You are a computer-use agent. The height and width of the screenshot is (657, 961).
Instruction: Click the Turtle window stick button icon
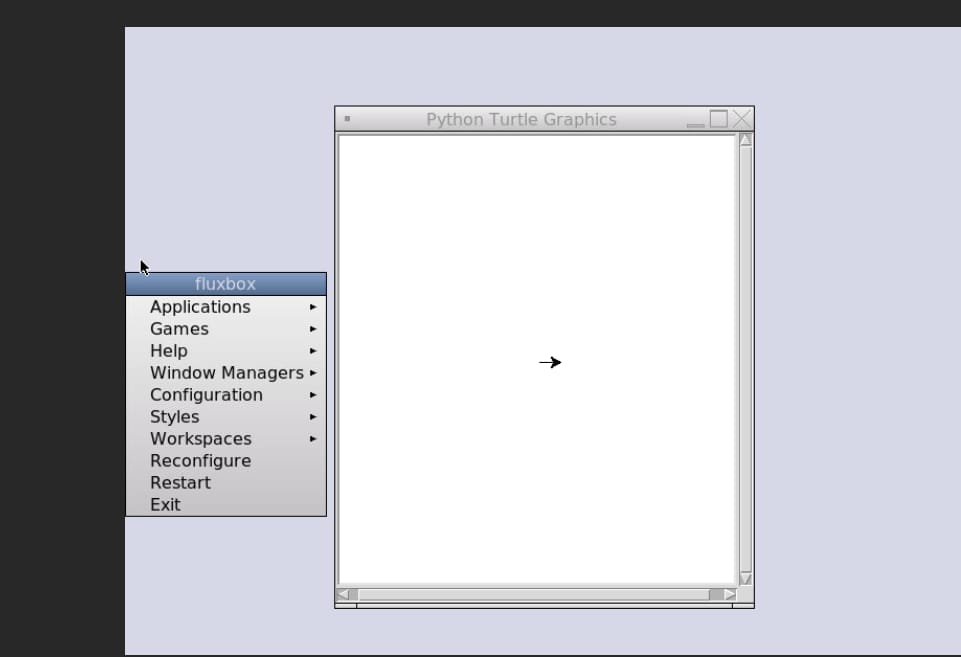(x=348, y=118)
